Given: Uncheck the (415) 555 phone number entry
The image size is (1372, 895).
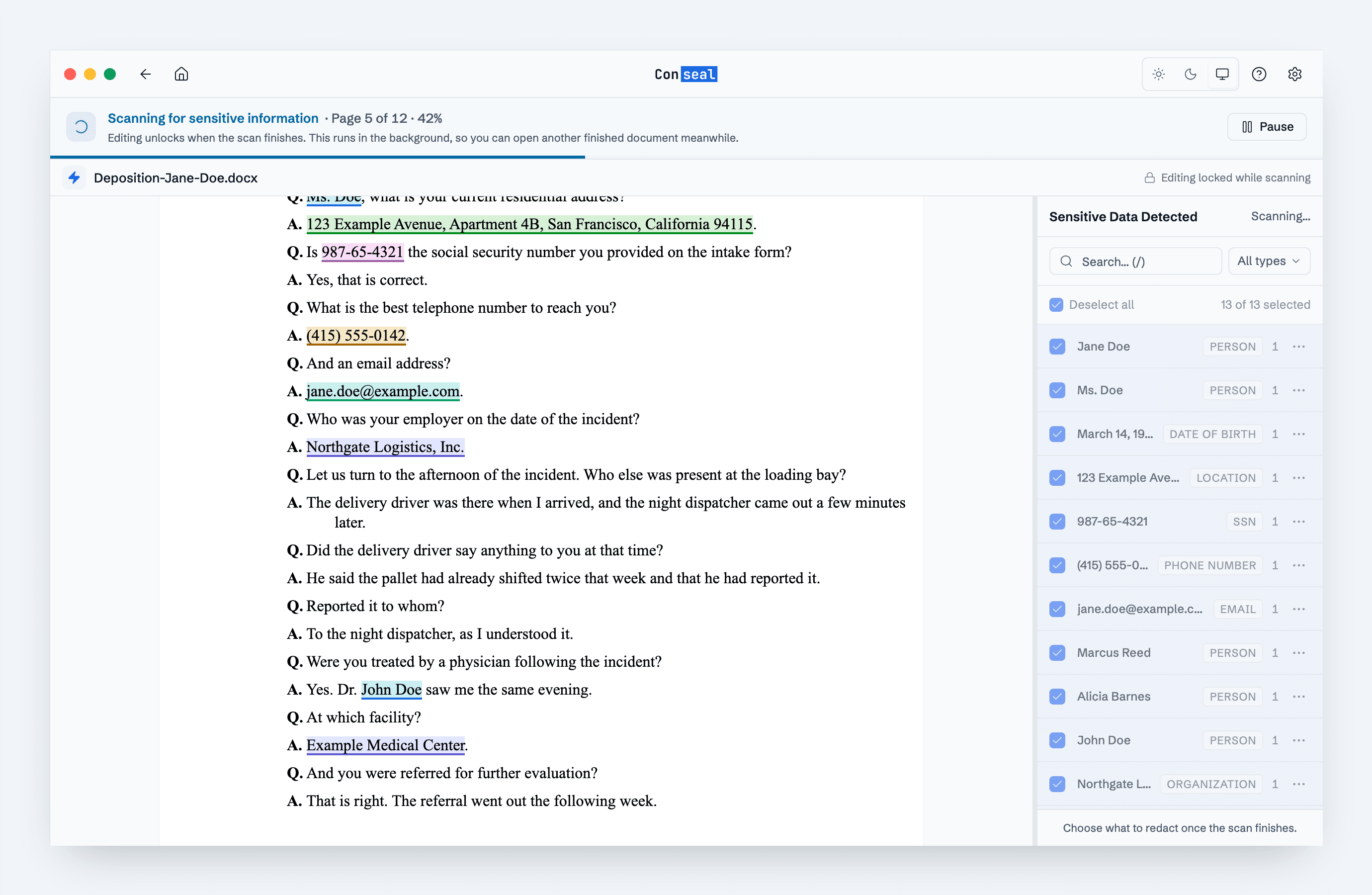Looking at the screenshot, I should 1057,565.
